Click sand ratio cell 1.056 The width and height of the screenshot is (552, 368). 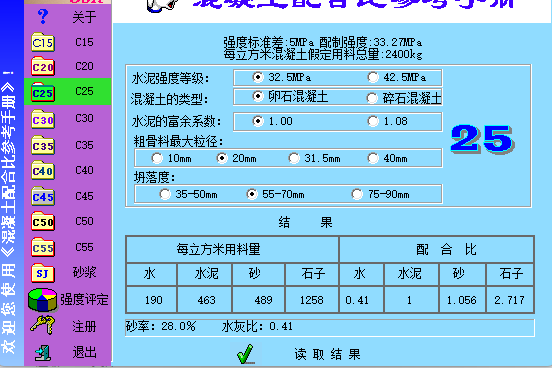(x=462, y=300)
